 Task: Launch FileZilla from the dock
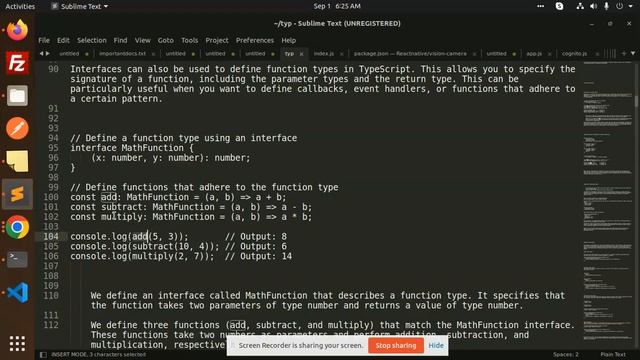click(x=17, y=63)
